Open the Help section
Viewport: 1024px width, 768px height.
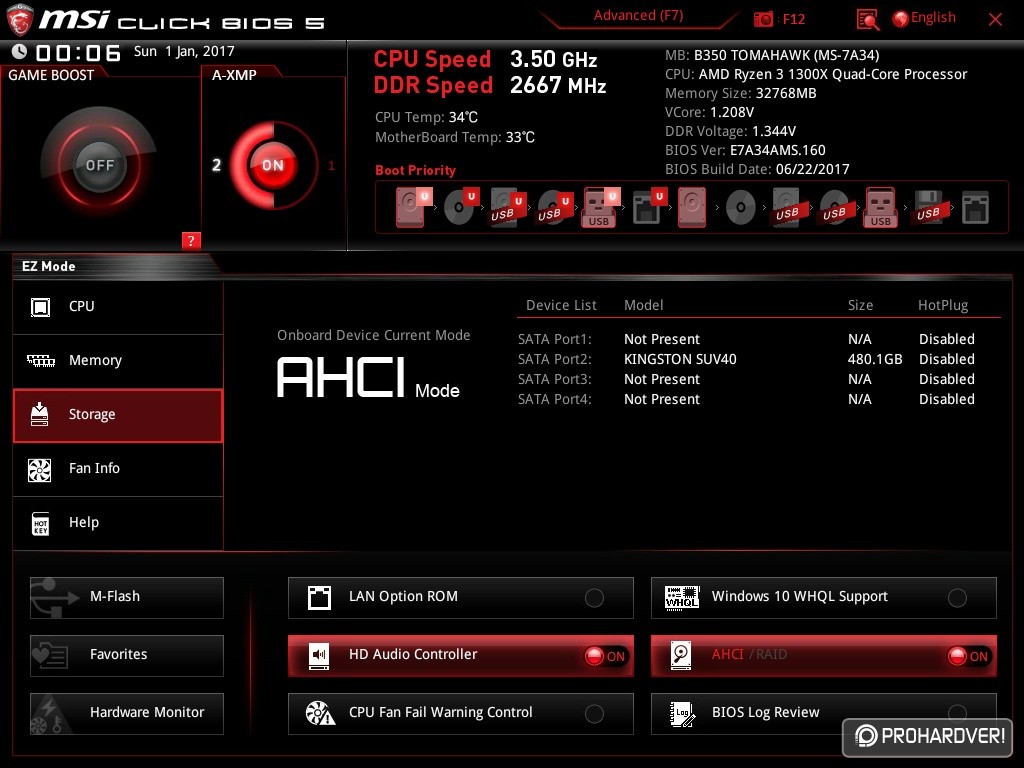[x=118, y=523]
